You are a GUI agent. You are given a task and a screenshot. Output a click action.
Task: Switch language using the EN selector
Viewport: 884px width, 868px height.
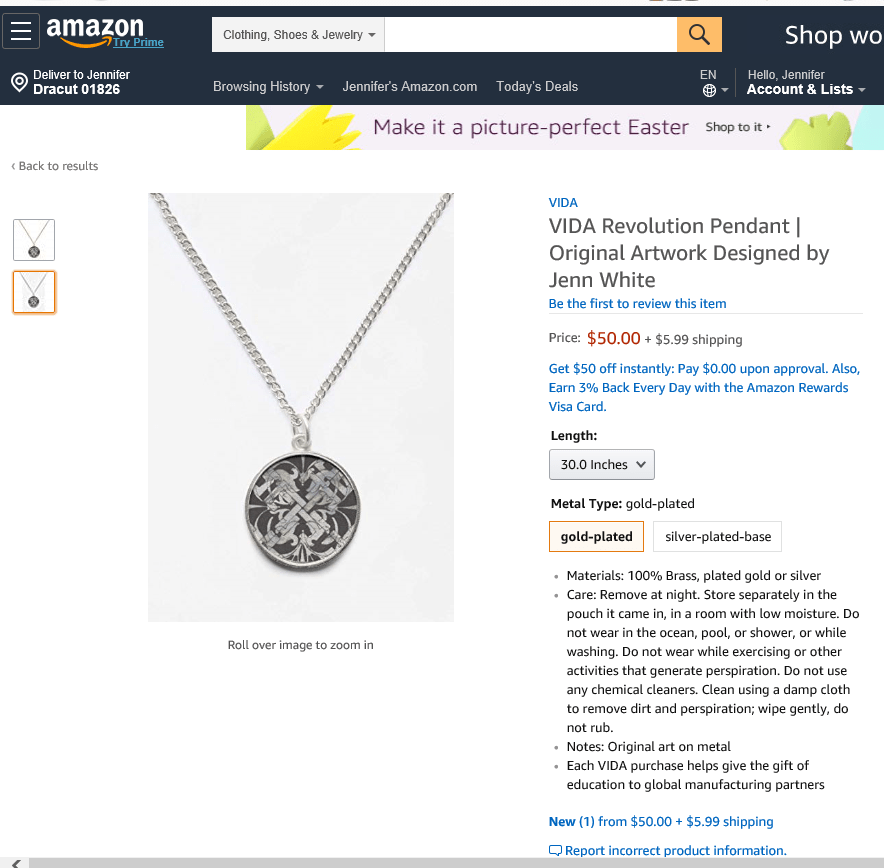708,73
